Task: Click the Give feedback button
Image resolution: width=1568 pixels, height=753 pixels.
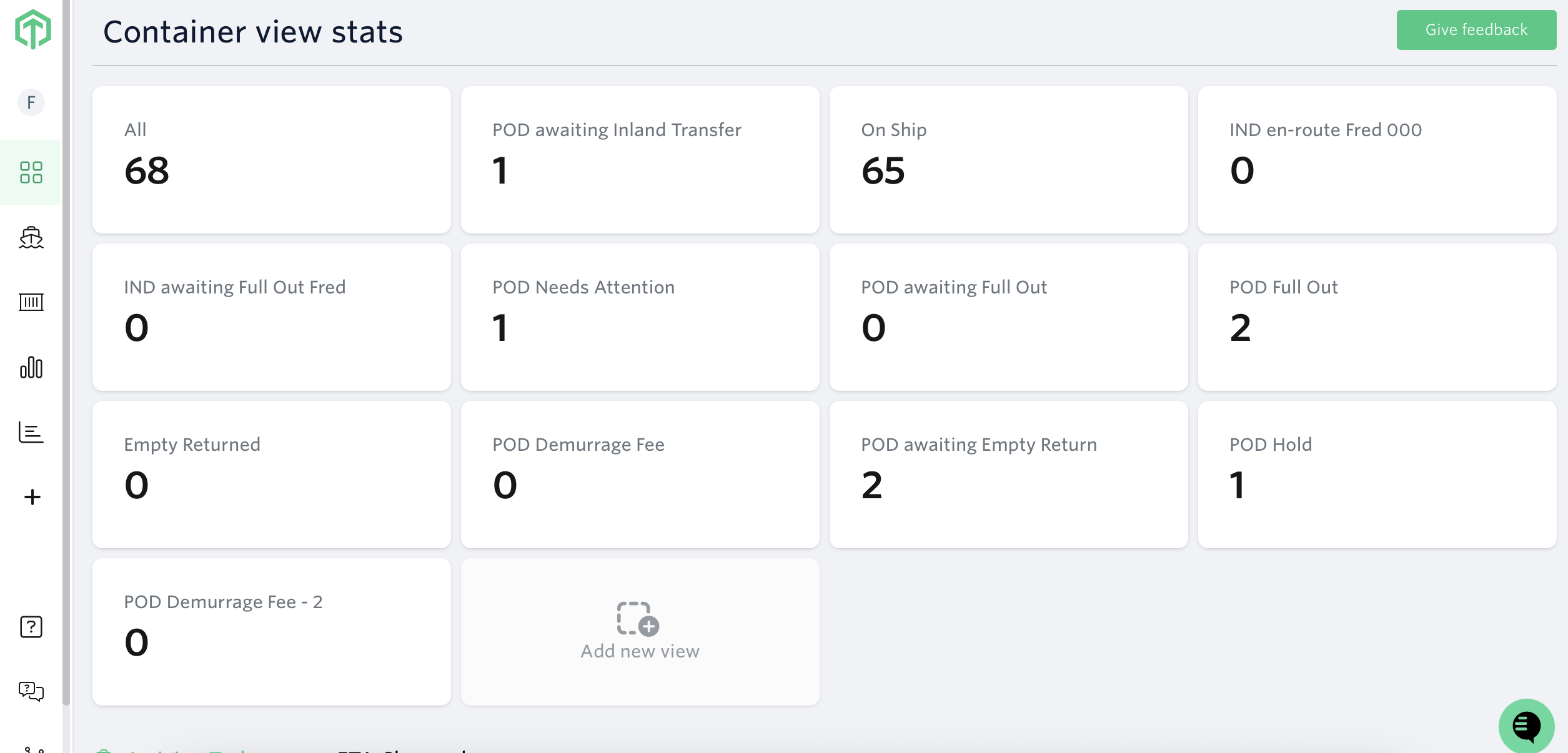Action: tap(1476, 30)
